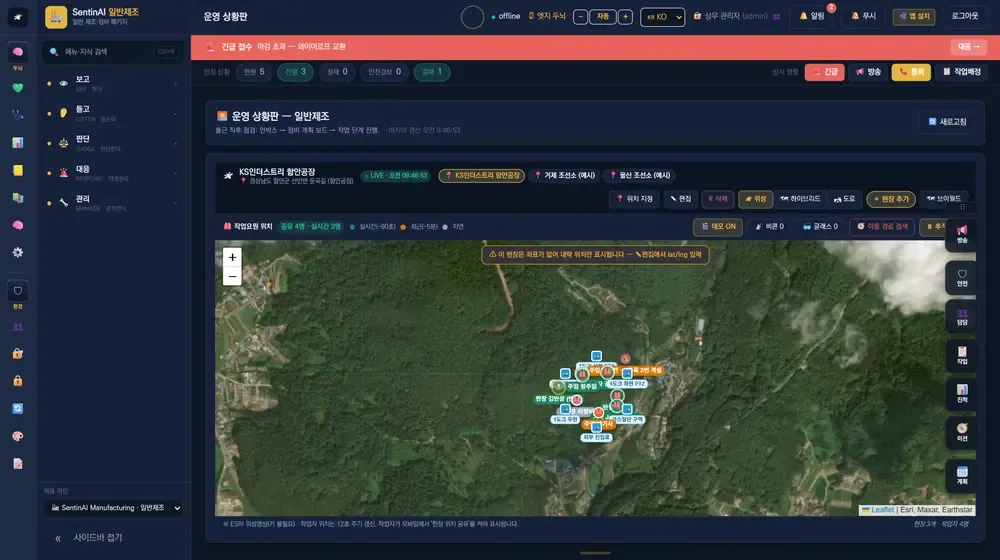Open the bar chart icon in the left rail

[17, 142]
